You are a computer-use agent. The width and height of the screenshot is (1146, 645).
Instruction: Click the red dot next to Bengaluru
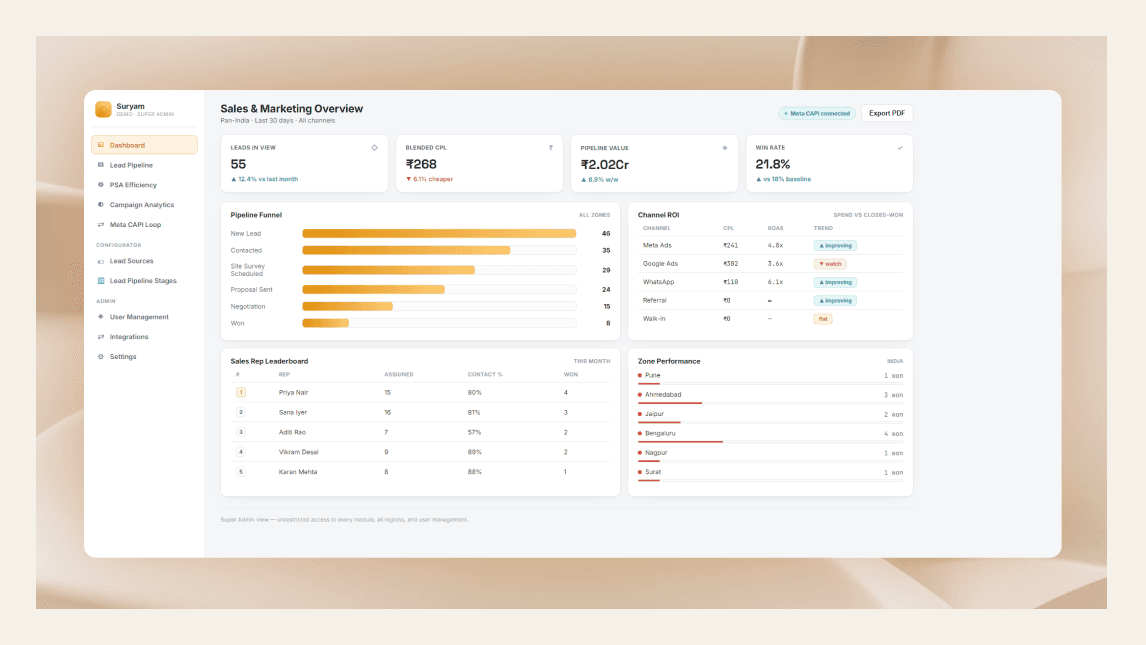click(640, 433)
